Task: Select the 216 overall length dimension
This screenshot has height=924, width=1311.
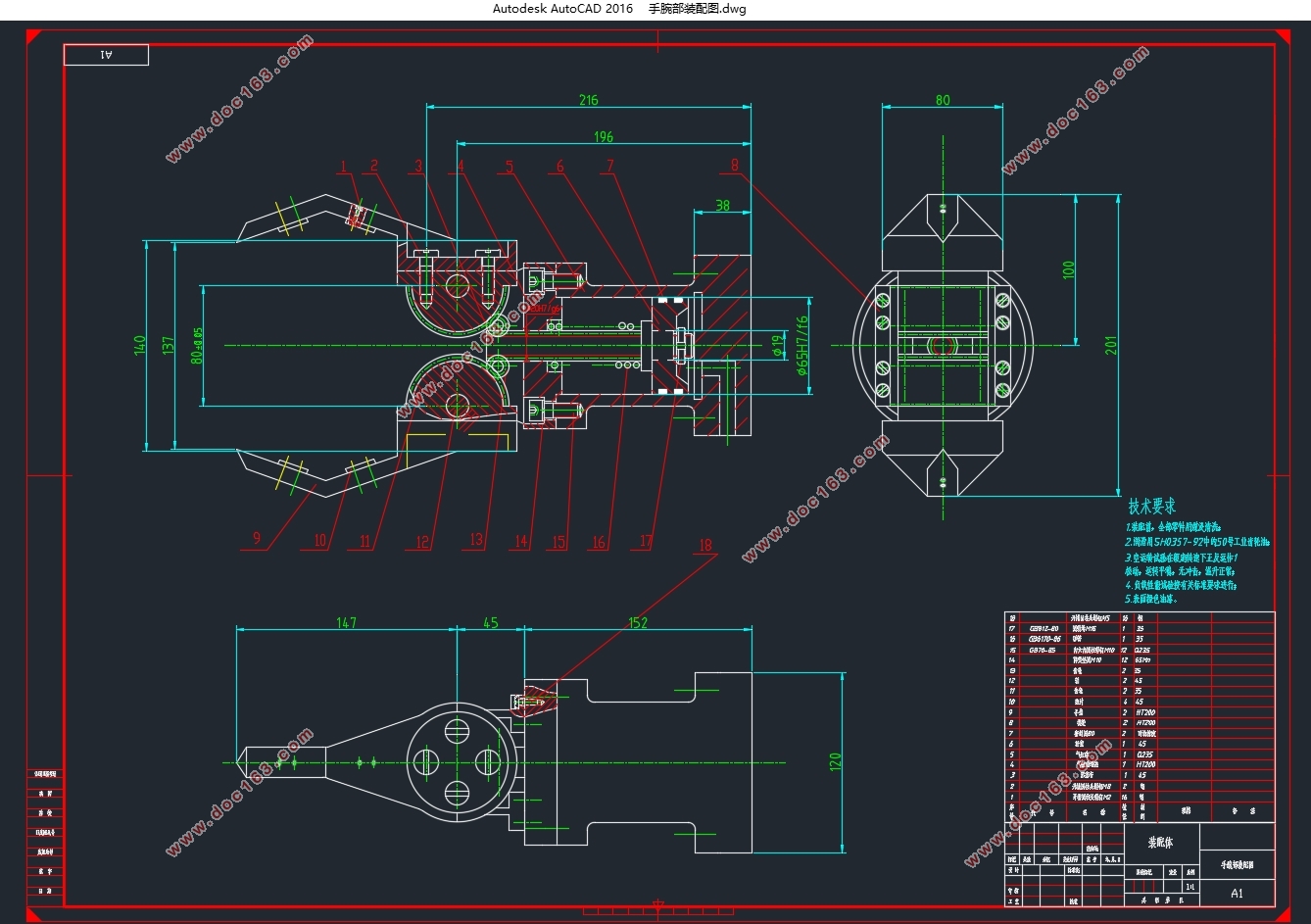Action: click(588, 100)
